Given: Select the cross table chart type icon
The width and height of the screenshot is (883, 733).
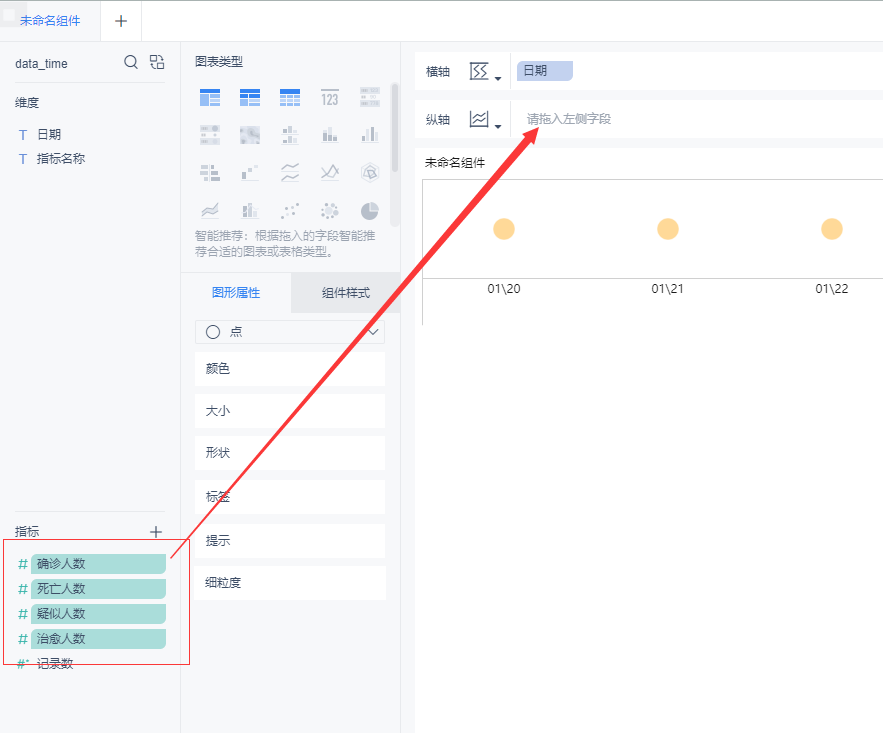Looking at the screenshot, I should pos(250,98).
